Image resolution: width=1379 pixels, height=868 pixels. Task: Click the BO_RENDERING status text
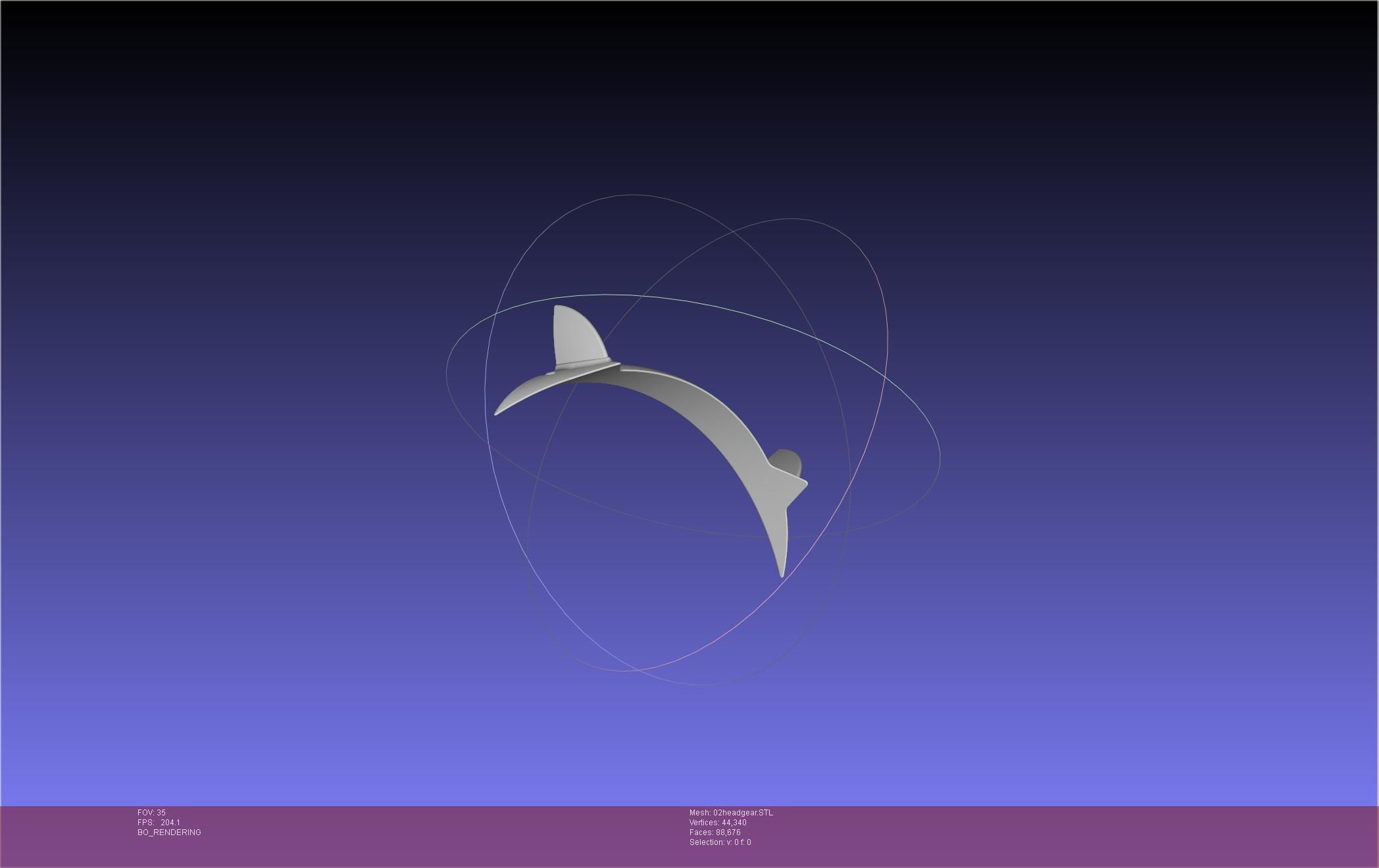pyautogui.click(x=169, y=832)
